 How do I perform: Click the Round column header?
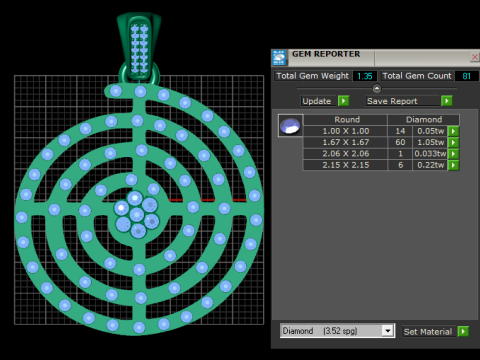pos(347,120)
